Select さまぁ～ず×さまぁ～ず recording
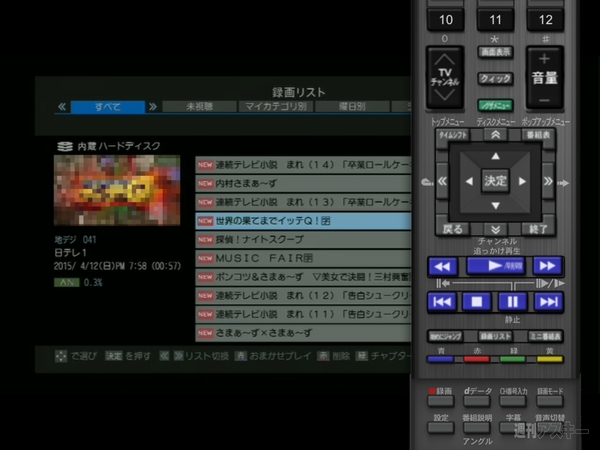Viewport: 600px width, 450px height. click(303, 333)
